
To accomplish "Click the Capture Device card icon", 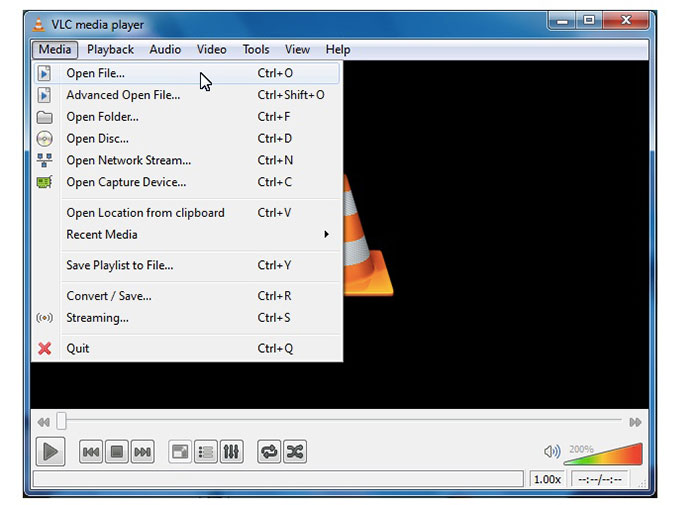I will 44,182.
